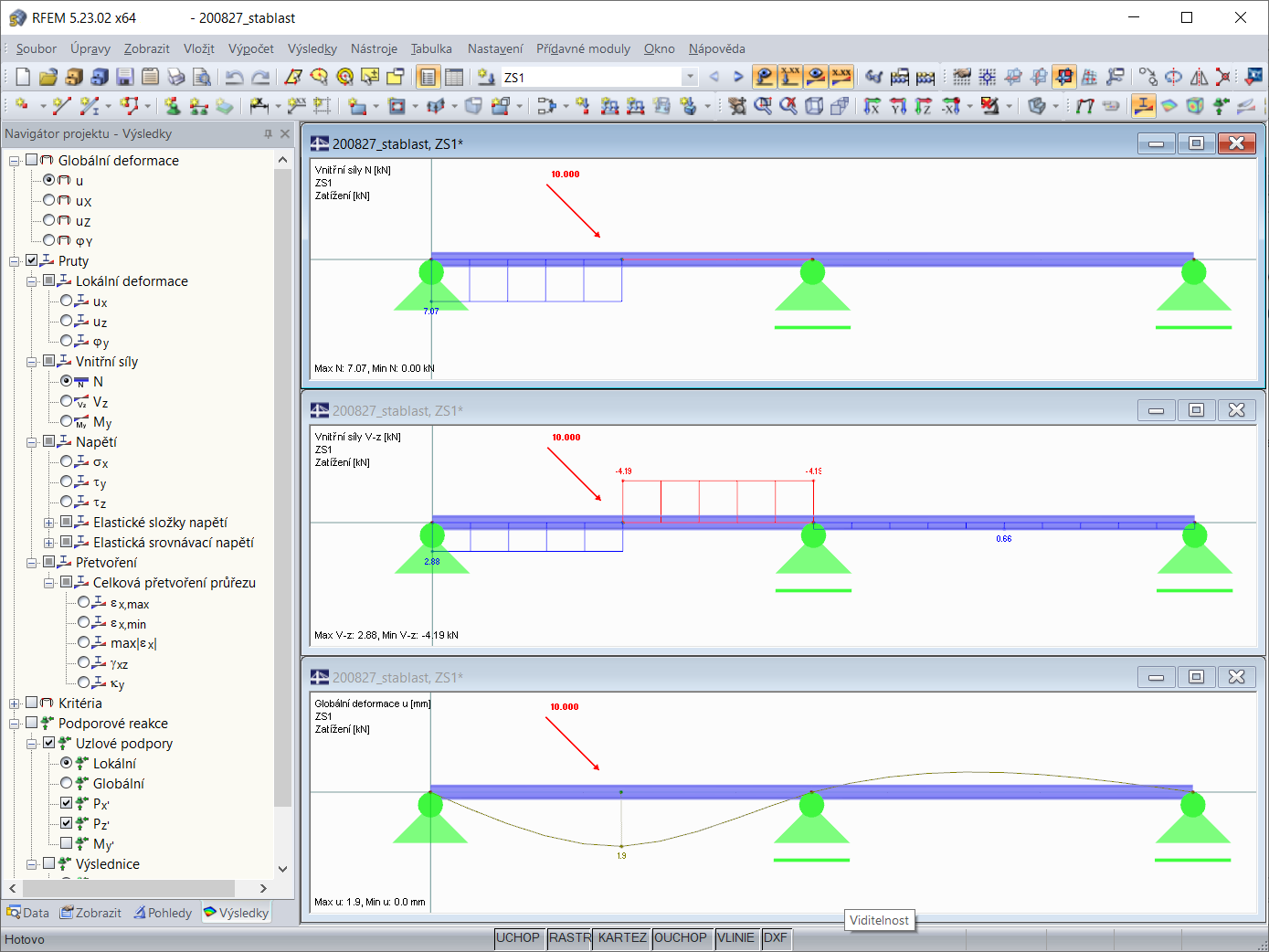Click the new nodal support icon
This screenshot has width=1269, height=952.
pos(173,106)
